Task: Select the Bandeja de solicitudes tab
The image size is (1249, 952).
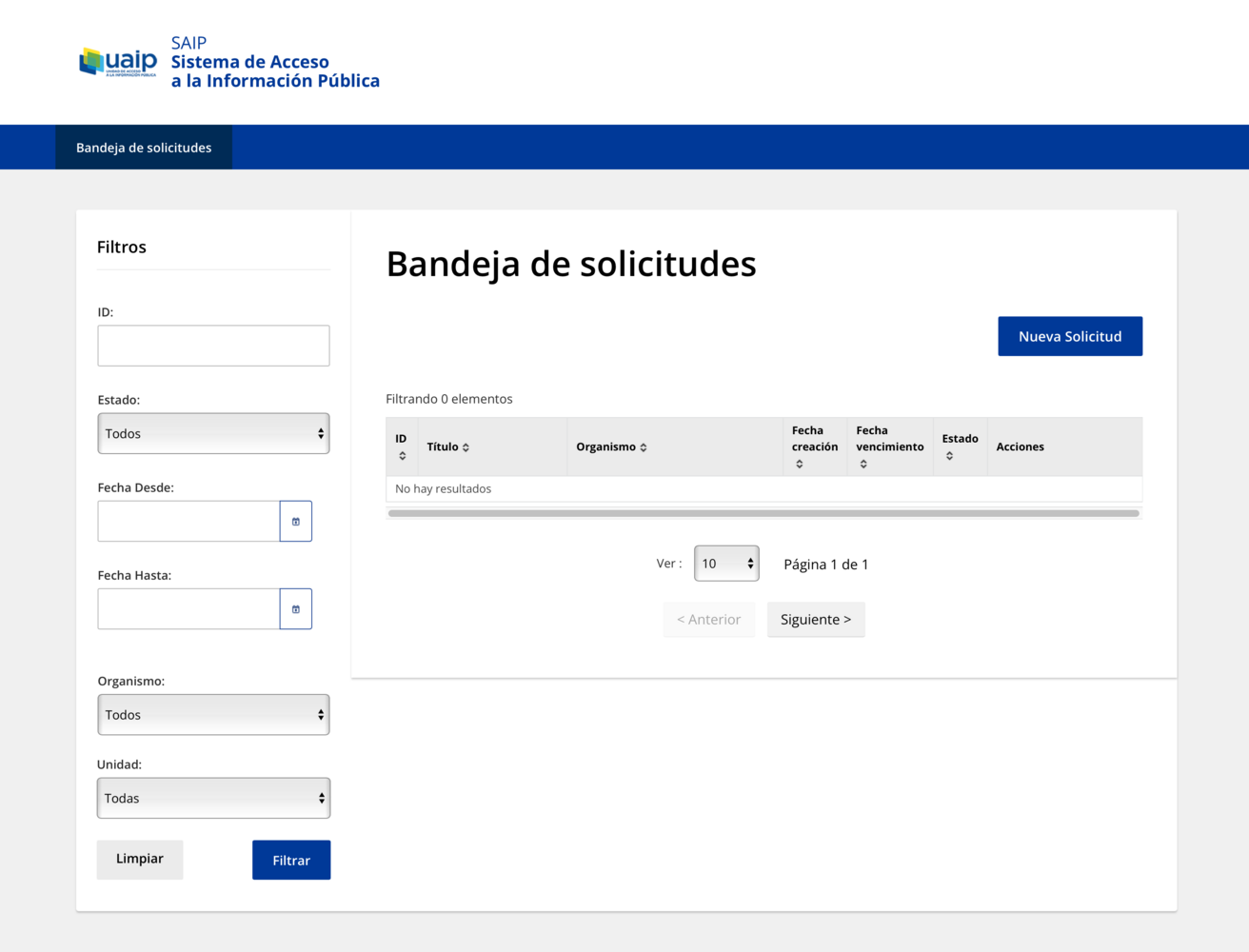Action: 144,148
